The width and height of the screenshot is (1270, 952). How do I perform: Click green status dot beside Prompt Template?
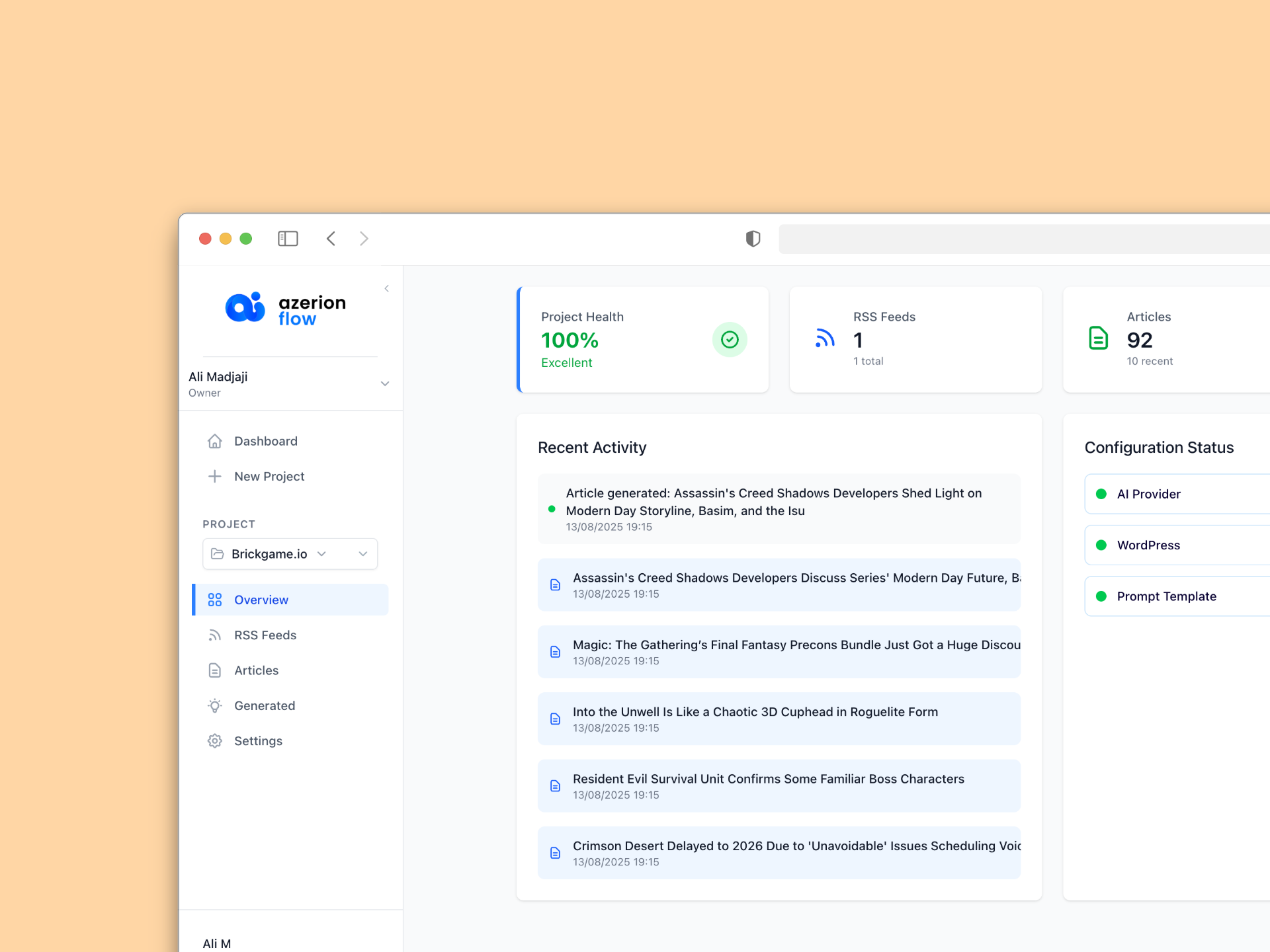coord(1101,596)
